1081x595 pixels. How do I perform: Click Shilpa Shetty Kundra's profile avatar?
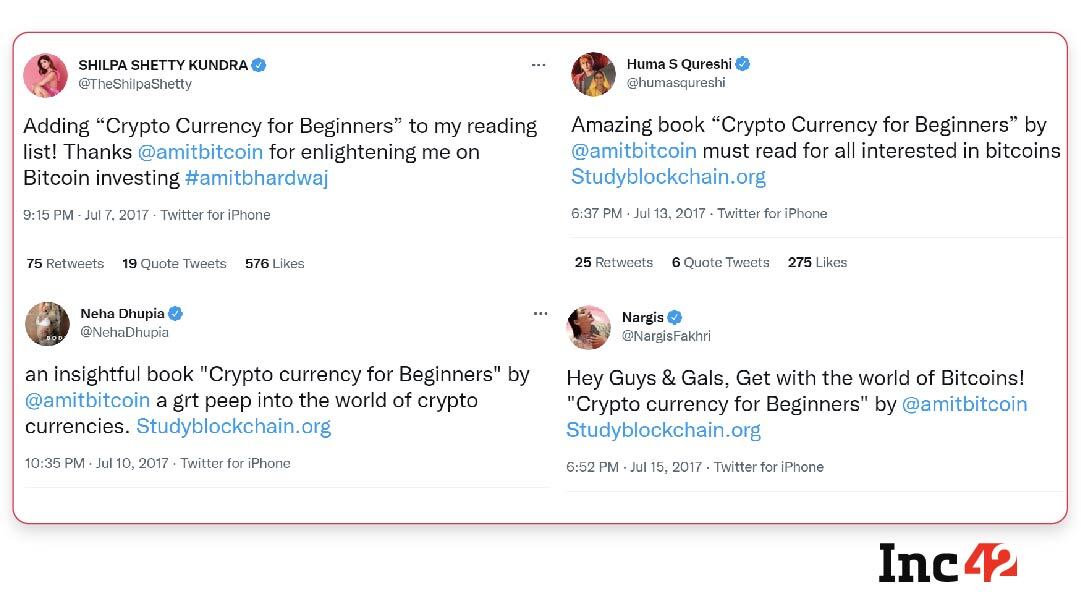click(45, 75)
